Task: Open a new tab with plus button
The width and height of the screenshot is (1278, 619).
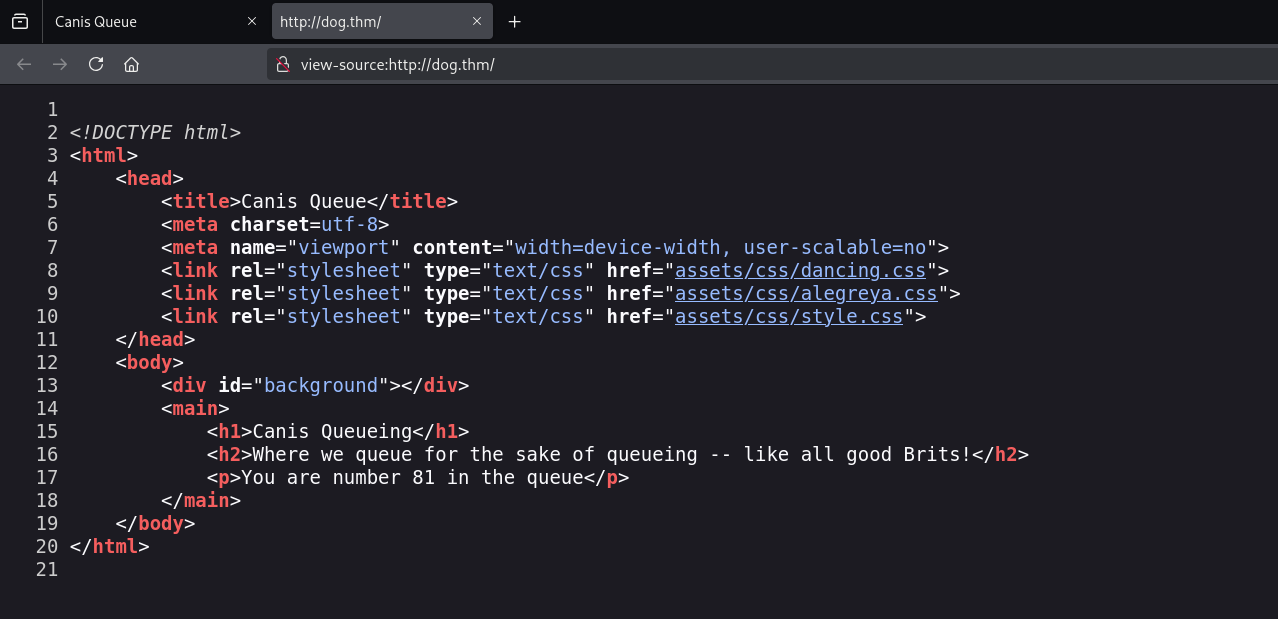Action: pos(515,22)
